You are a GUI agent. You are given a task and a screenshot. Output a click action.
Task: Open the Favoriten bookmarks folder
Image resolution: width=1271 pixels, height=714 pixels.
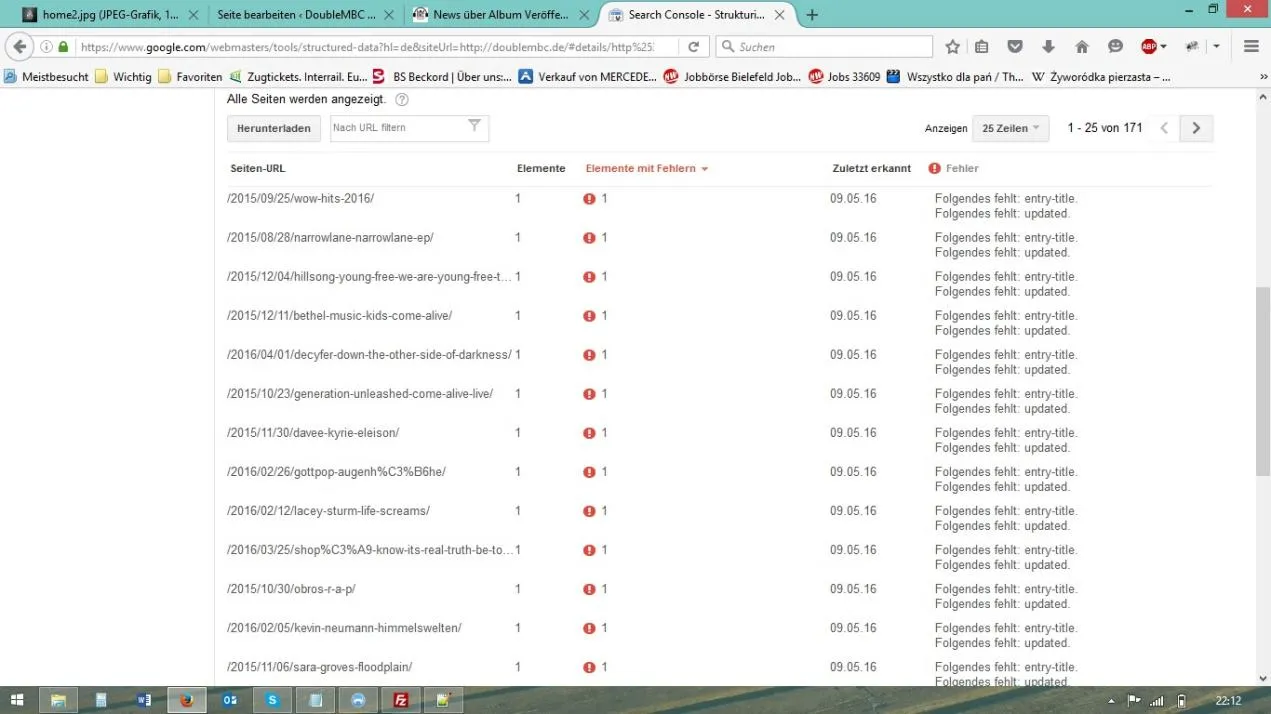(190, 77)
